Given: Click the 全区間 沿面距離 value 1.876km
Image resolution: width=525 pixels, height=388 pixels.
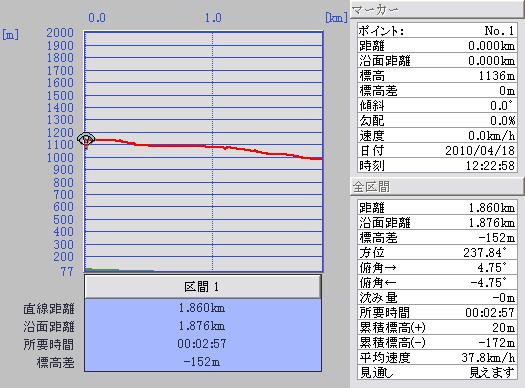Looking at the screenshot, I should pos(492,223).
